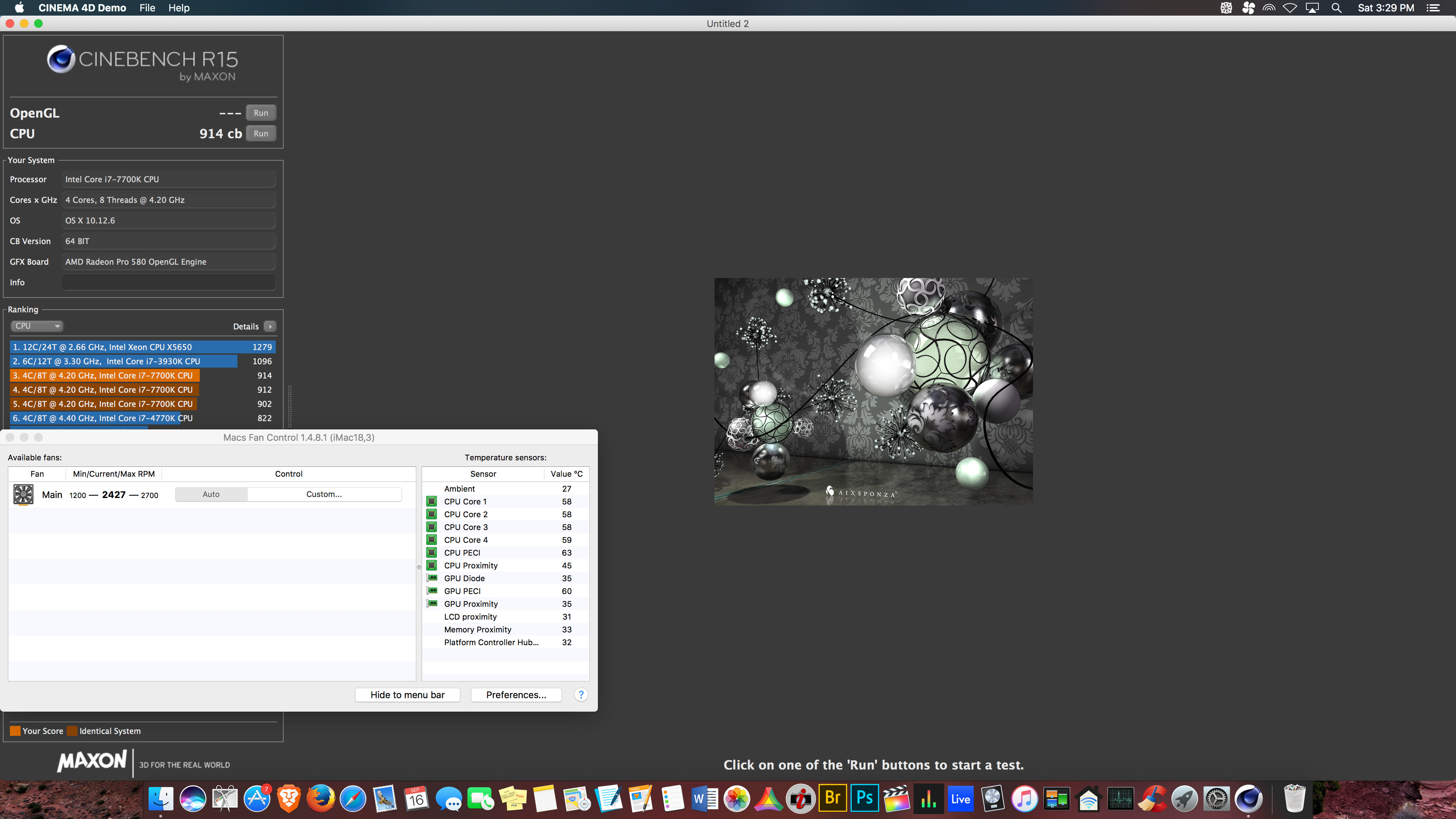Click the Processor field Intel Core i7-7700K
The height and width of the screenshot is (819, 1456).
pos(168,179)
